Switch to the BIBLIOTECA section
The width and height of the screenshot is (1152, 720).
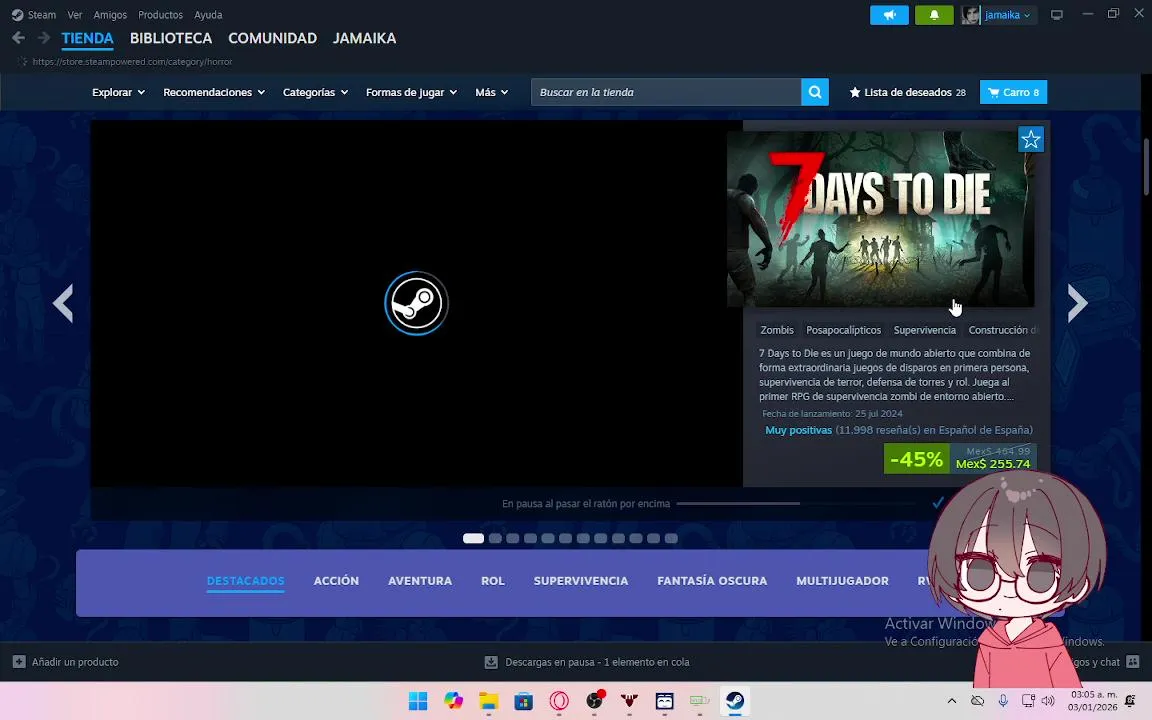(171, 38)
